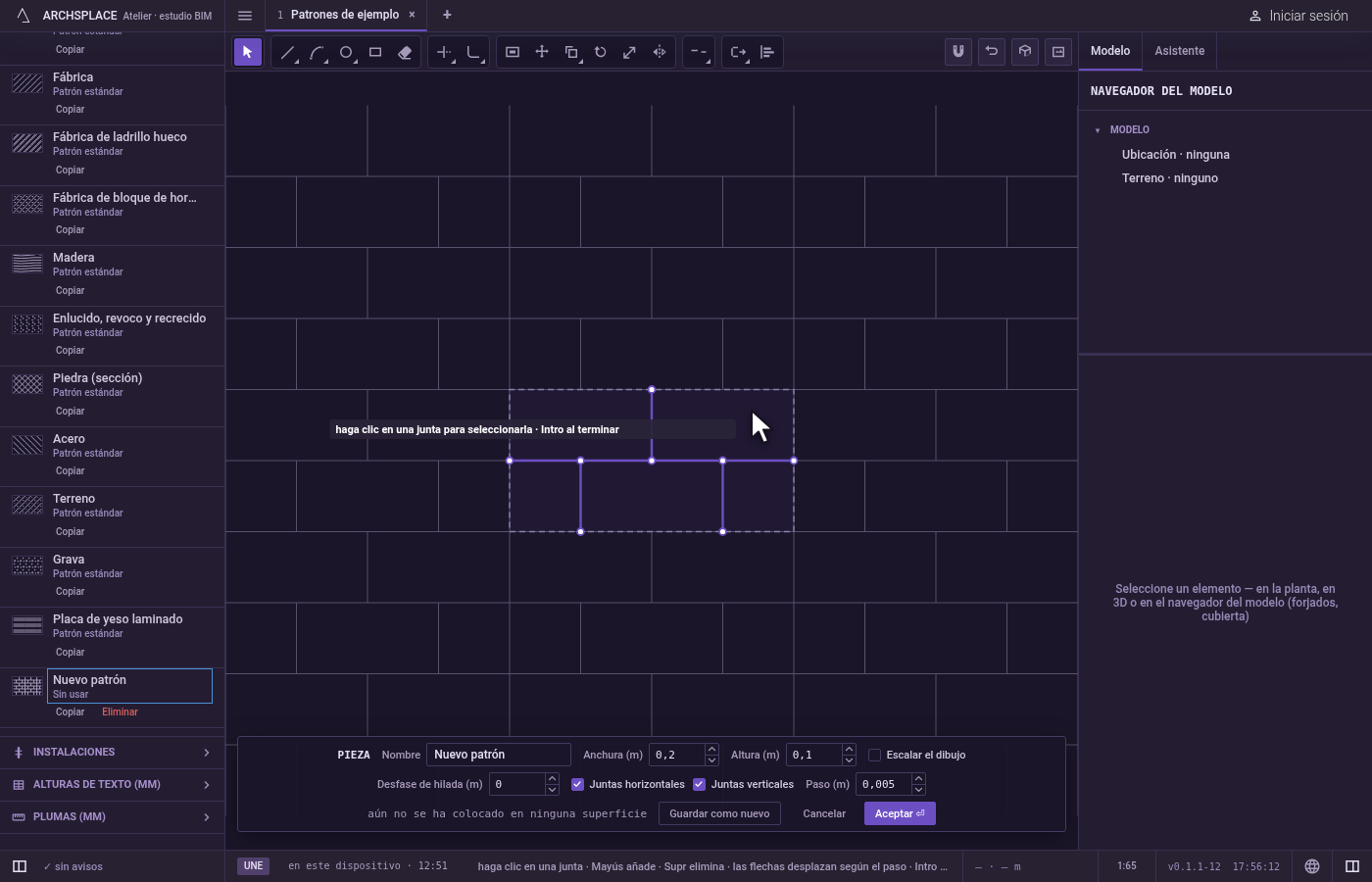Click the align tool icon
The width and height of the screenshot is (1372, 882).
tap(767, 52)
